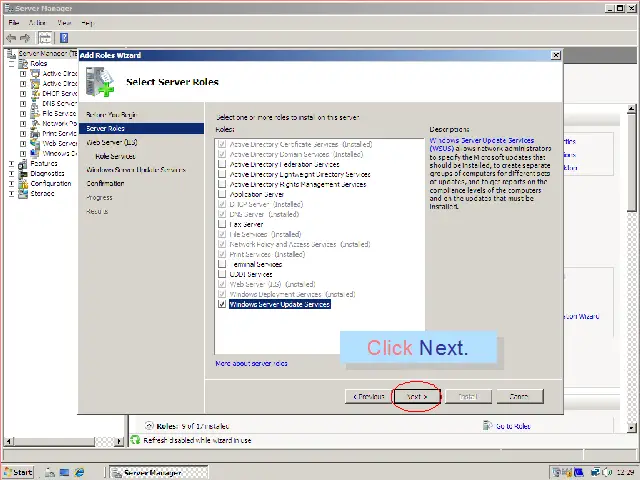640x480 pixels.
Task: Close the Add Roles Wizard dialog
Action: point(556,55)
